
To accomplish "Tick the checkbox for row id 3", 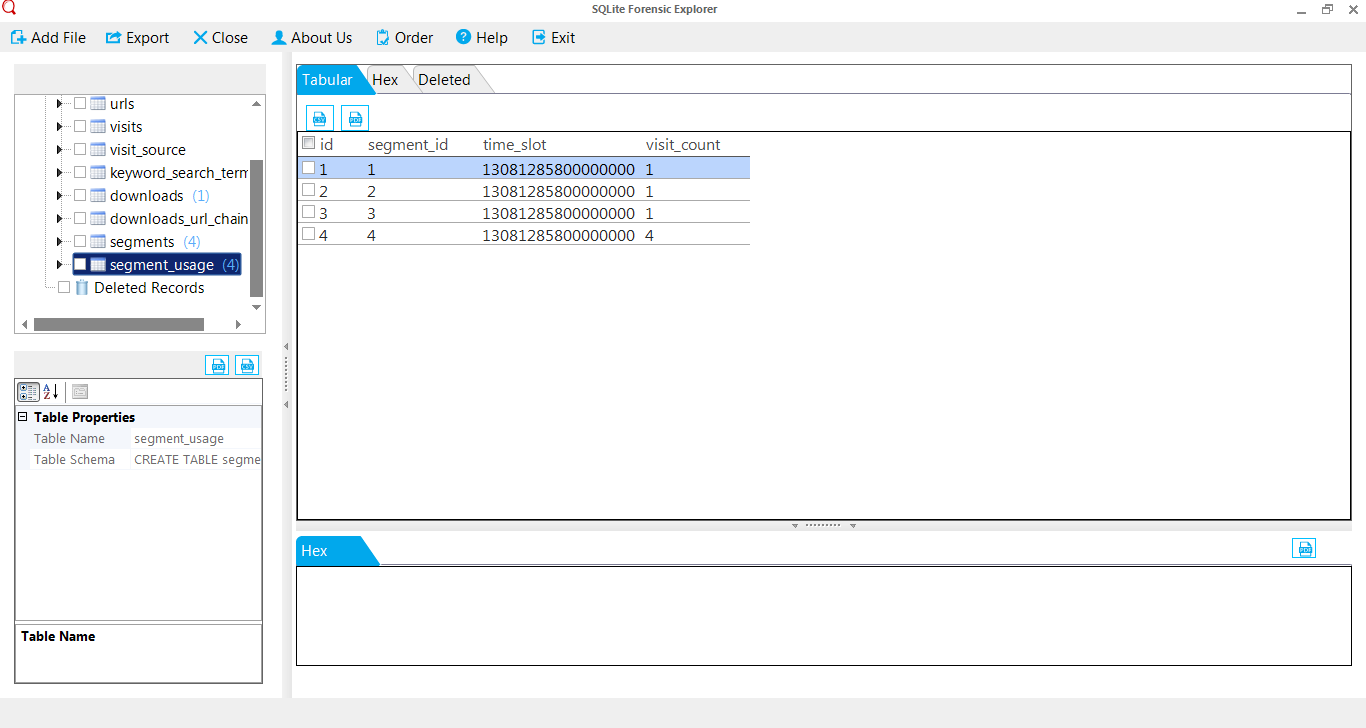I will click(x=309, y=212).
